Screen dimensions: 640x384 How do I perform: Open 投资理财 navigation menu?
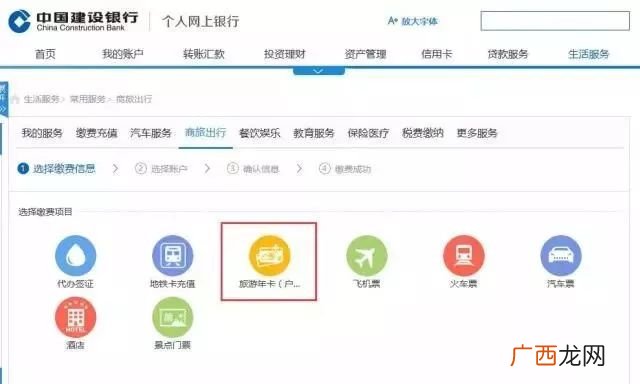[284, 54]
